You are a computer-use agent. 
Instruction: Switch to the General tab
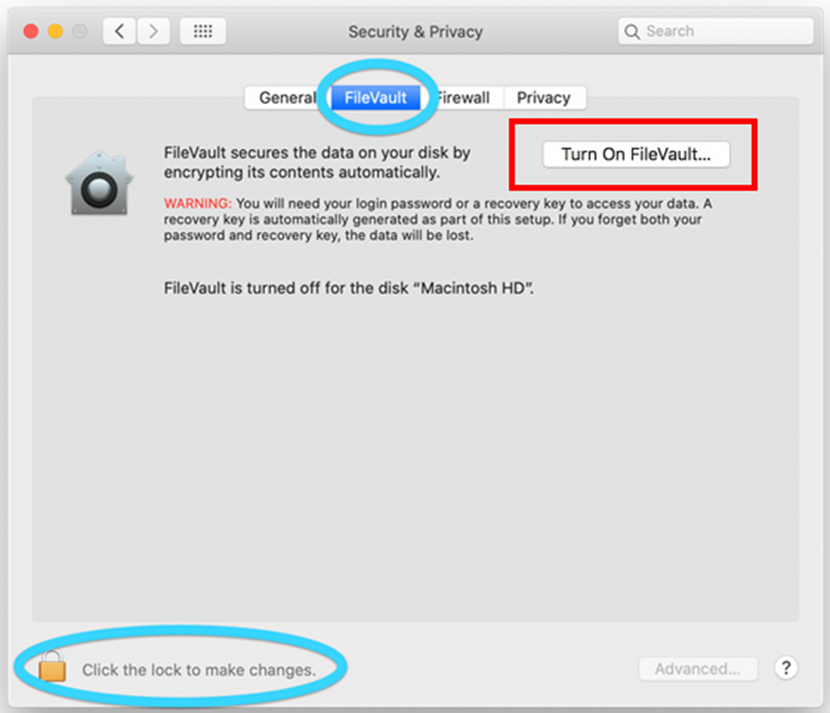(288, 98)
